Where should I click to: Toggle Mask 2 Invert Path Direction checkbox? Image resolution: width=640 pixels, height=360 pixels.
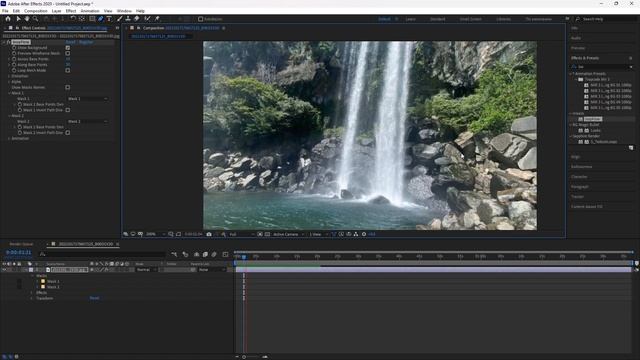(68, 133)
